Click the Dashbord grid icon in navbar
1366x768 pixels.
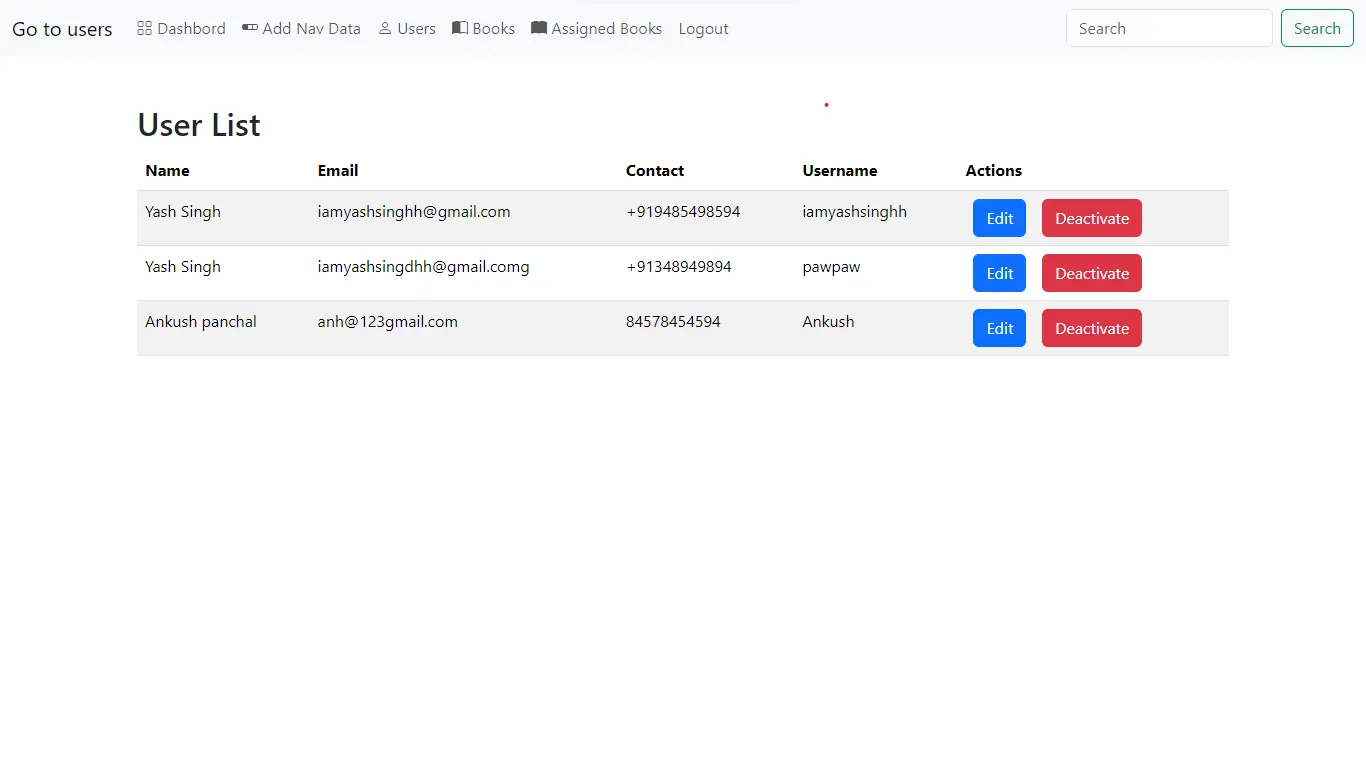pyautogui.click(x=144, y=28)
